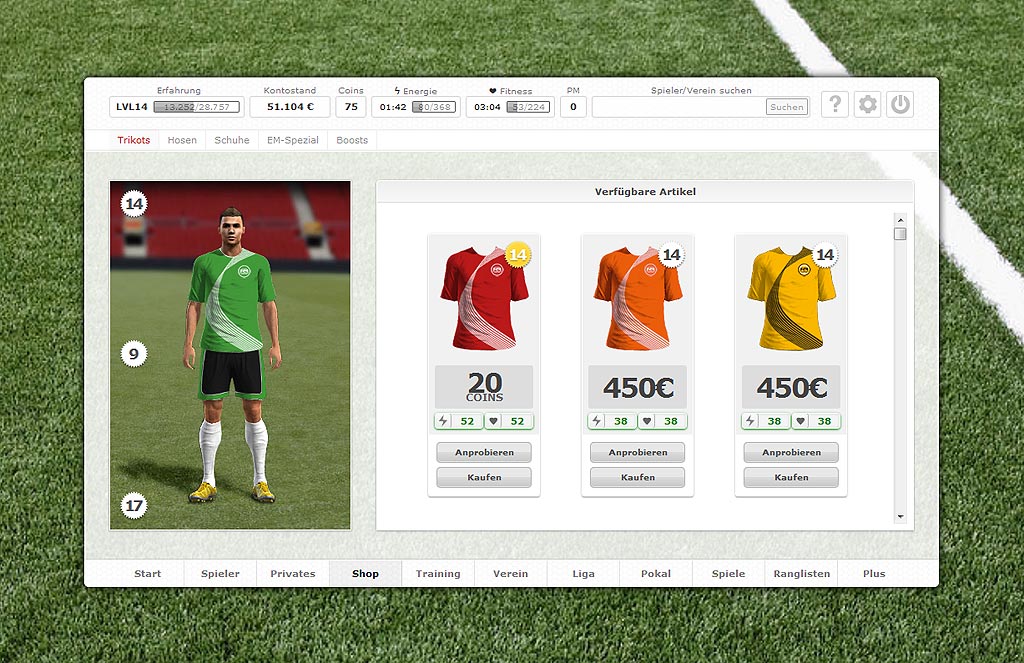
Task: Click the Suchen search button
Action: [787, 107]
